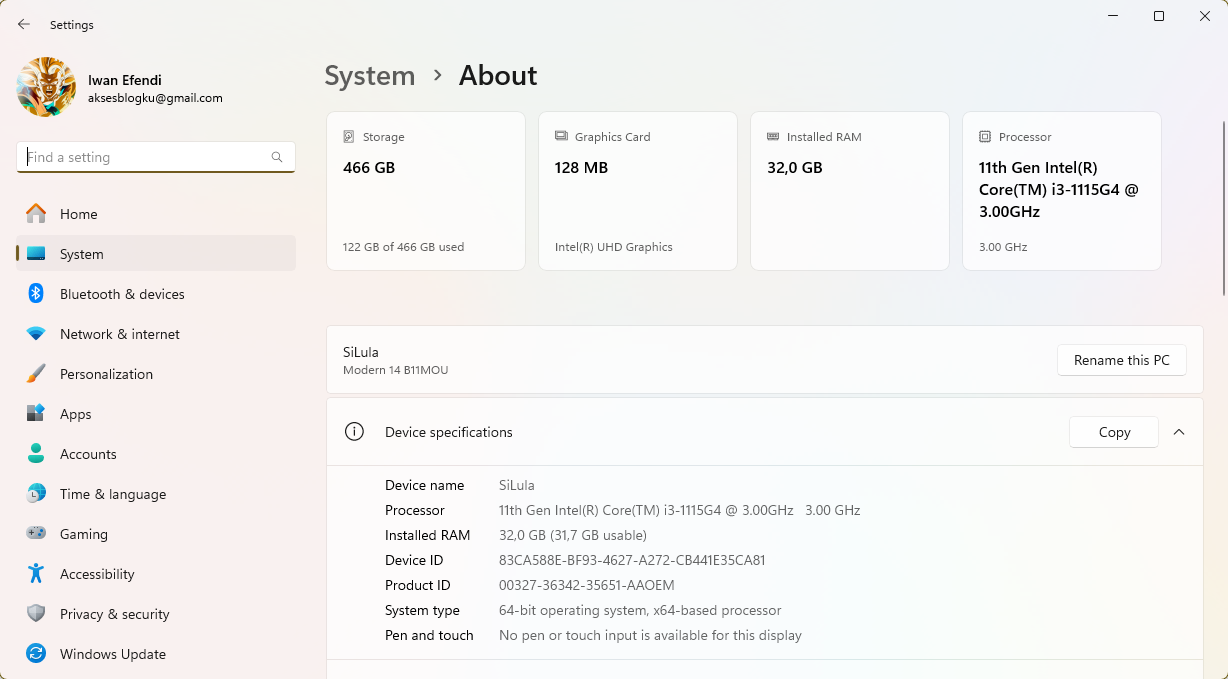Image resolution: width=1228 pixels, height=679 pixels.
Task: Click the Installed RAM icon
Action: [x=773, y=137]
